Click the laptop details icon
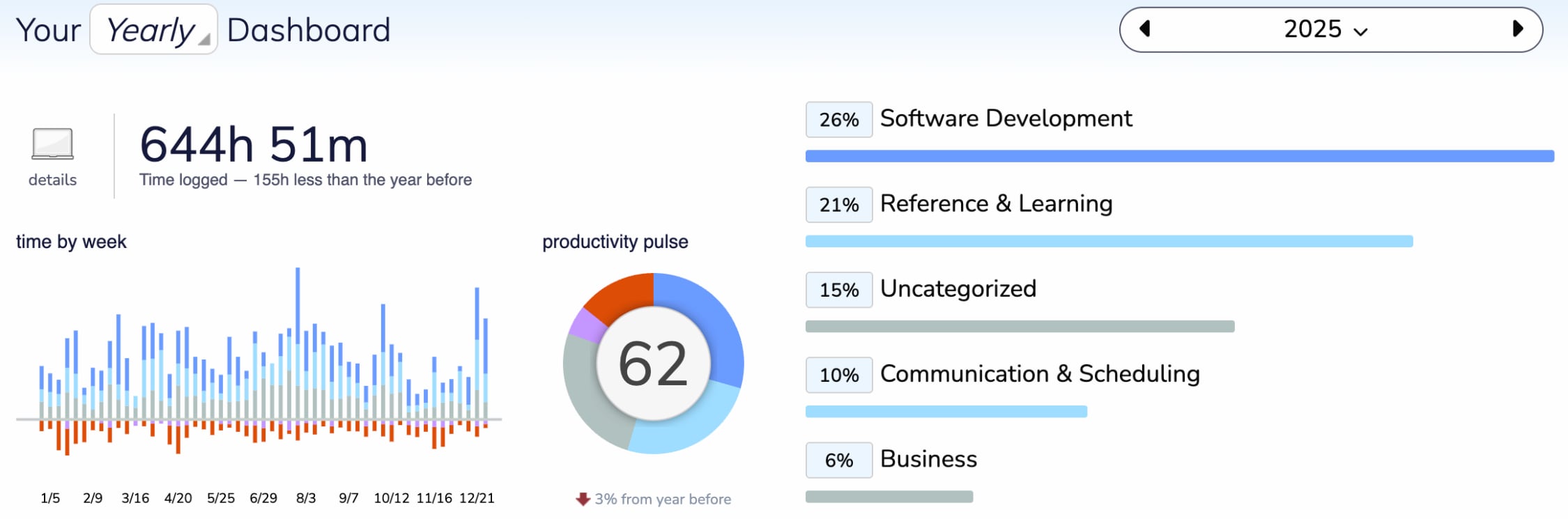This screenshot has width=1568, height=519. (52, 144)
